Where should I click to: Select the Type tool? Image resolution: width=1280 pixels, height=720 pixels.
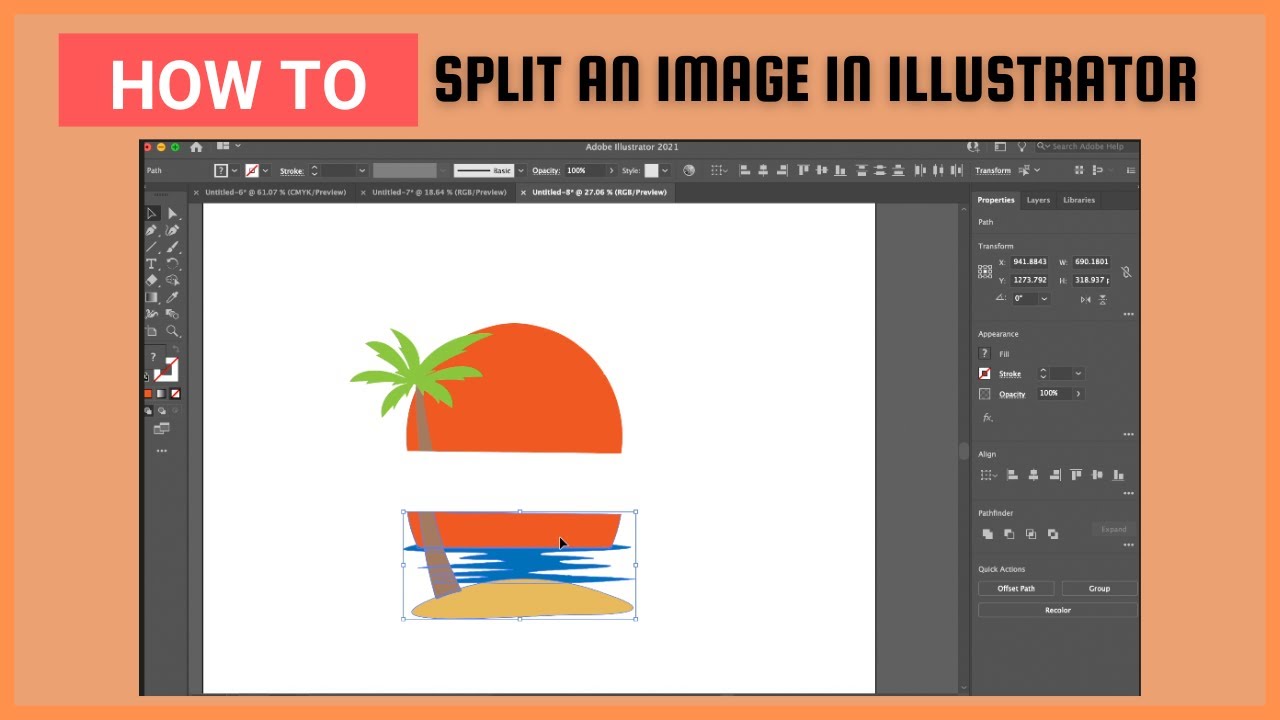[152, 264]
